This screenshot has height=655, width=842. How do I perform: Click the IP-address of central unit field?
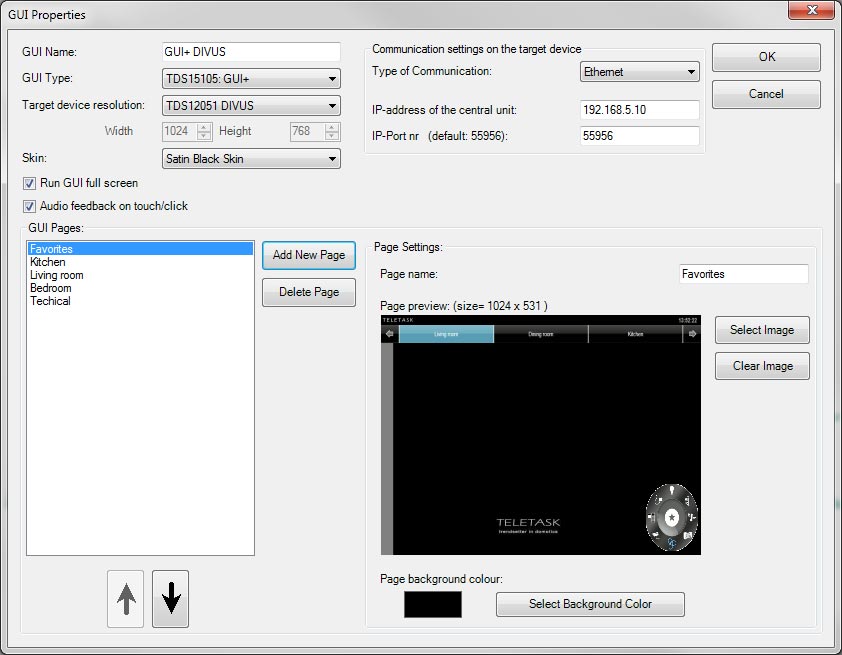pyautogui.click(x=639, y=110)
